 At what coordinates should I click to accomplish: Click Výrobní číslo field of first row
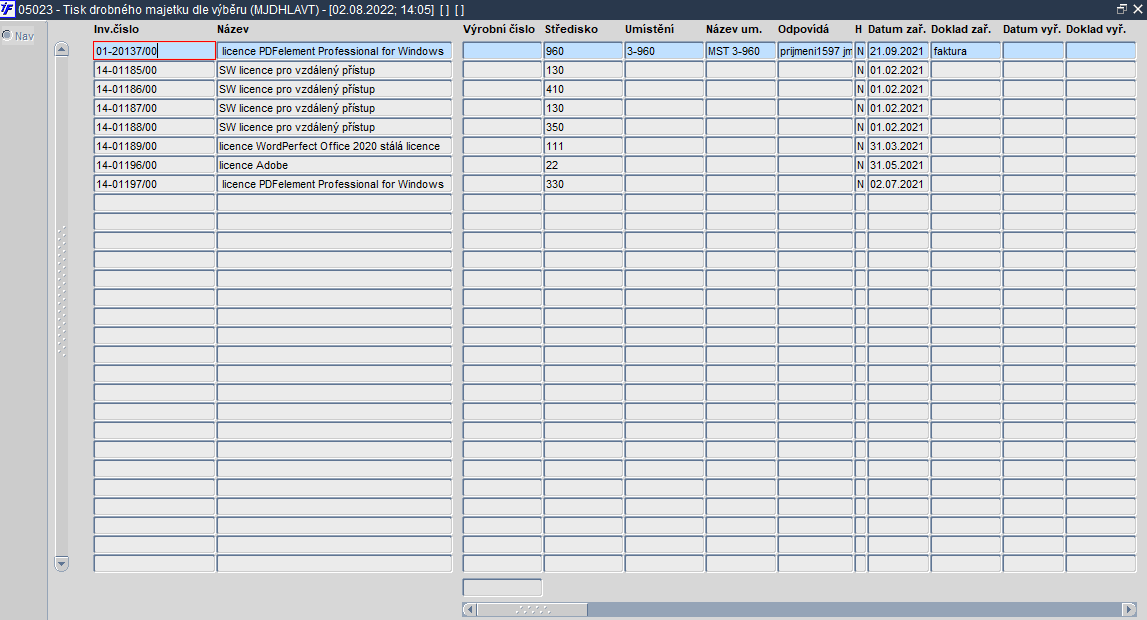pyautogui.click(x=503, y=50)
